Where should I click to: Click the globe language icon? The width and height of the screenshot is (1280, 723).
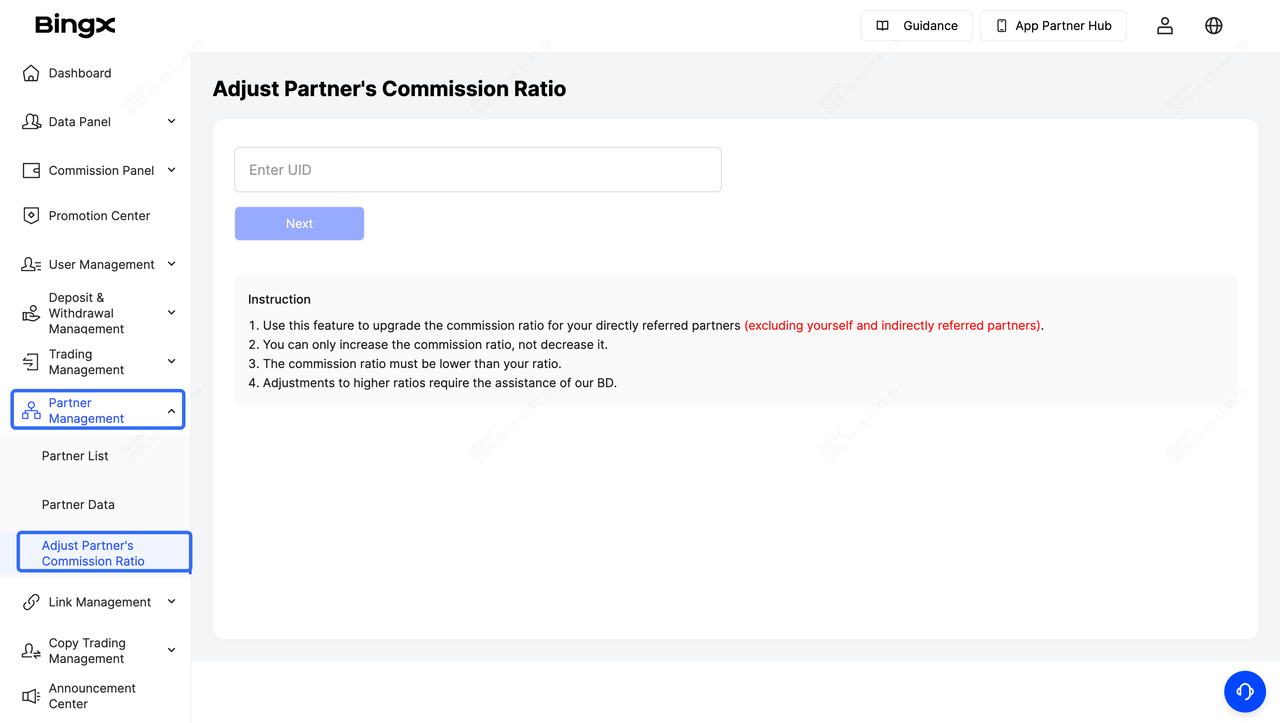pos(1214,26)
